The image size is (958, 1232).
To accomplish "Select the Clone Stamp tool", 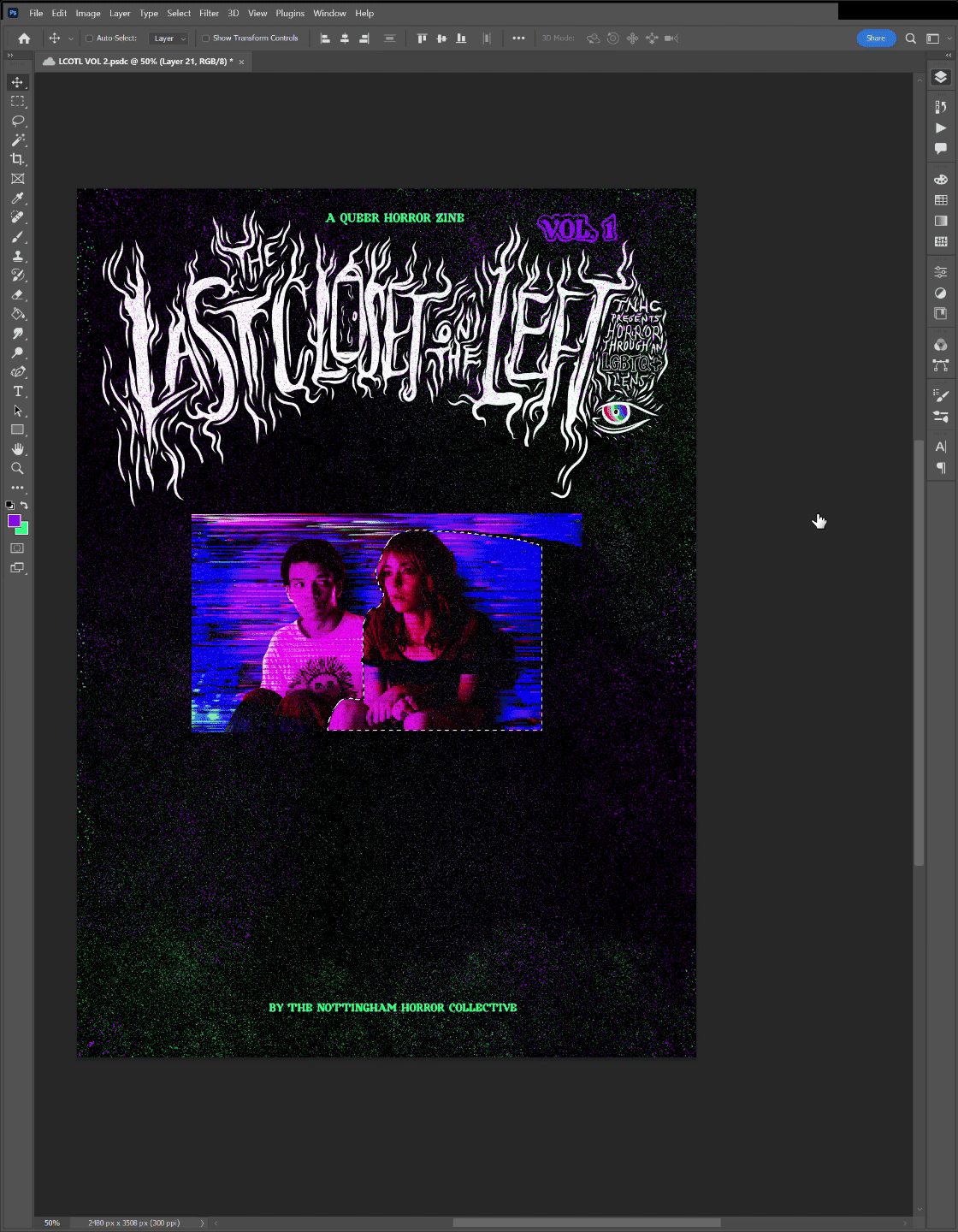I will tap(17, 256).
